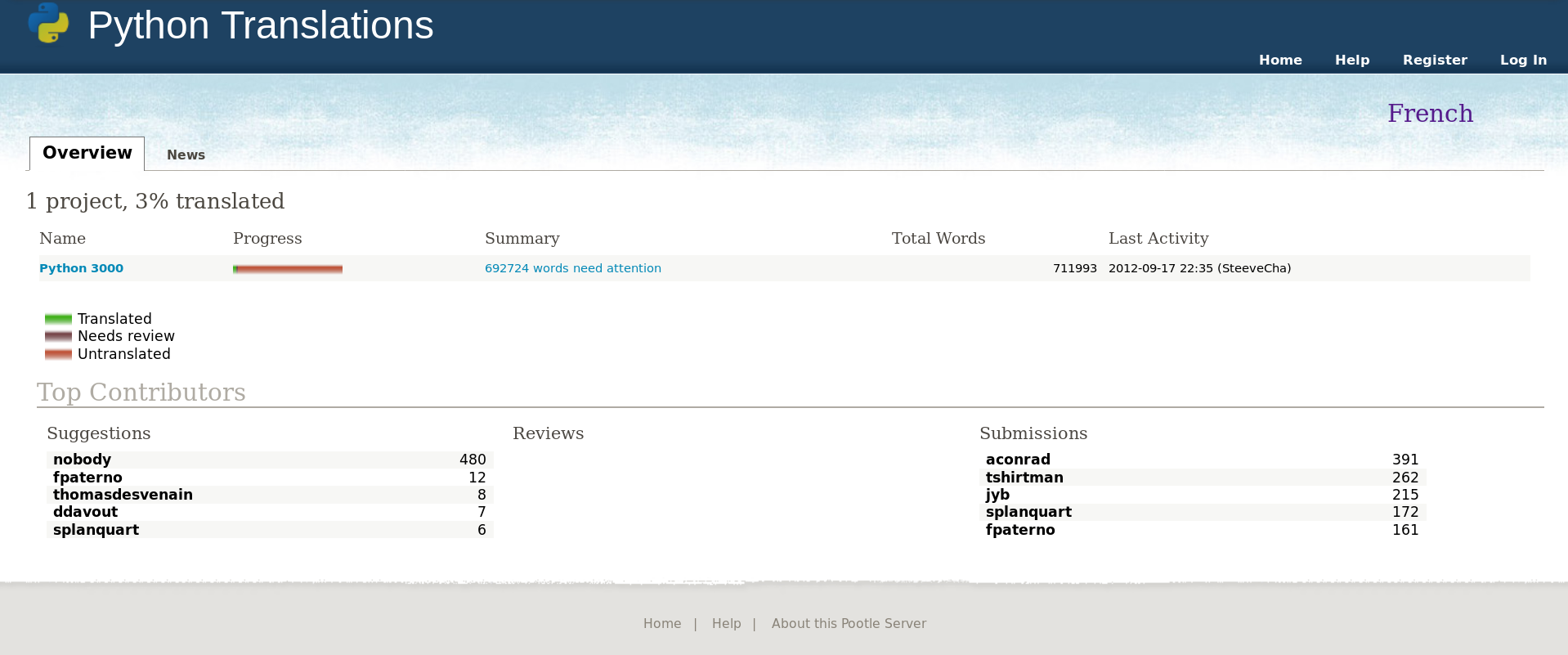Click the Name column header
Viewport: 1568px width, 655px height.
pos(62,238)
